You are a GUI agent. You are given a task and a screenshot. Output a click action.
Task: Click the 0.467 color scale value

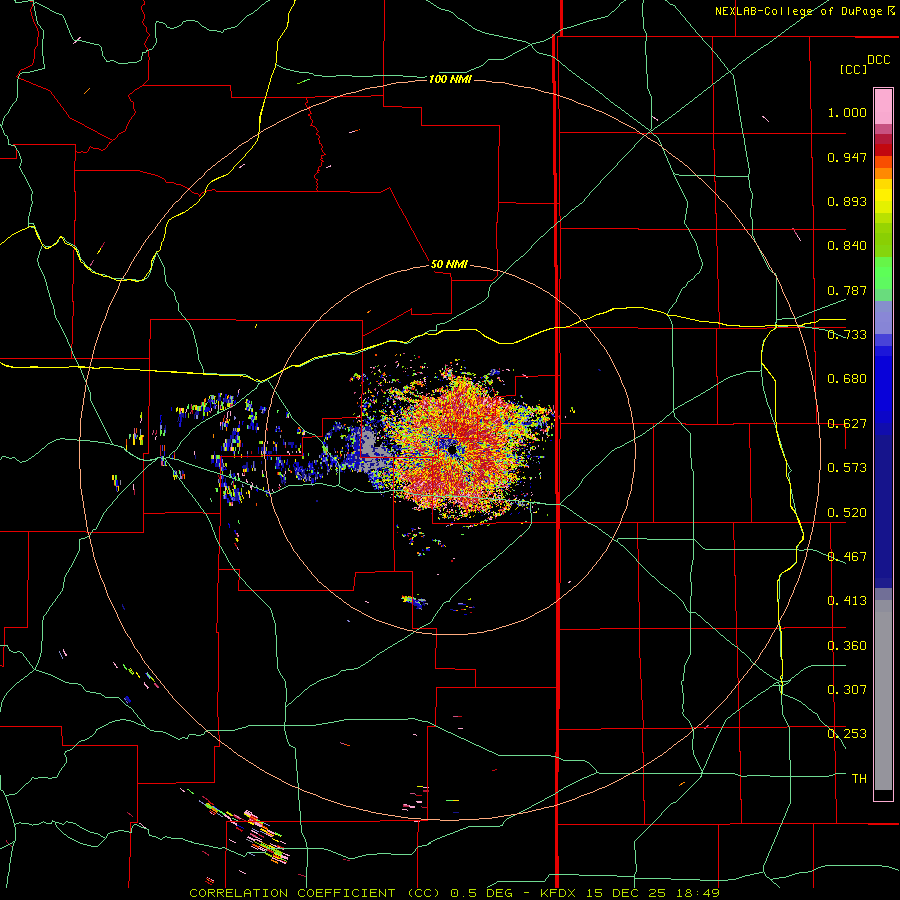(x=847, y=557)
